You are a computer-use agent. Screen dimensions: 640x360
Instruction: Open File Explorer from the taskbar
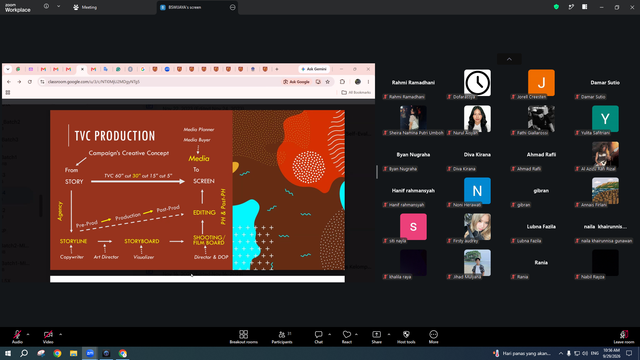pyautogui.click(x=73, y=353)
